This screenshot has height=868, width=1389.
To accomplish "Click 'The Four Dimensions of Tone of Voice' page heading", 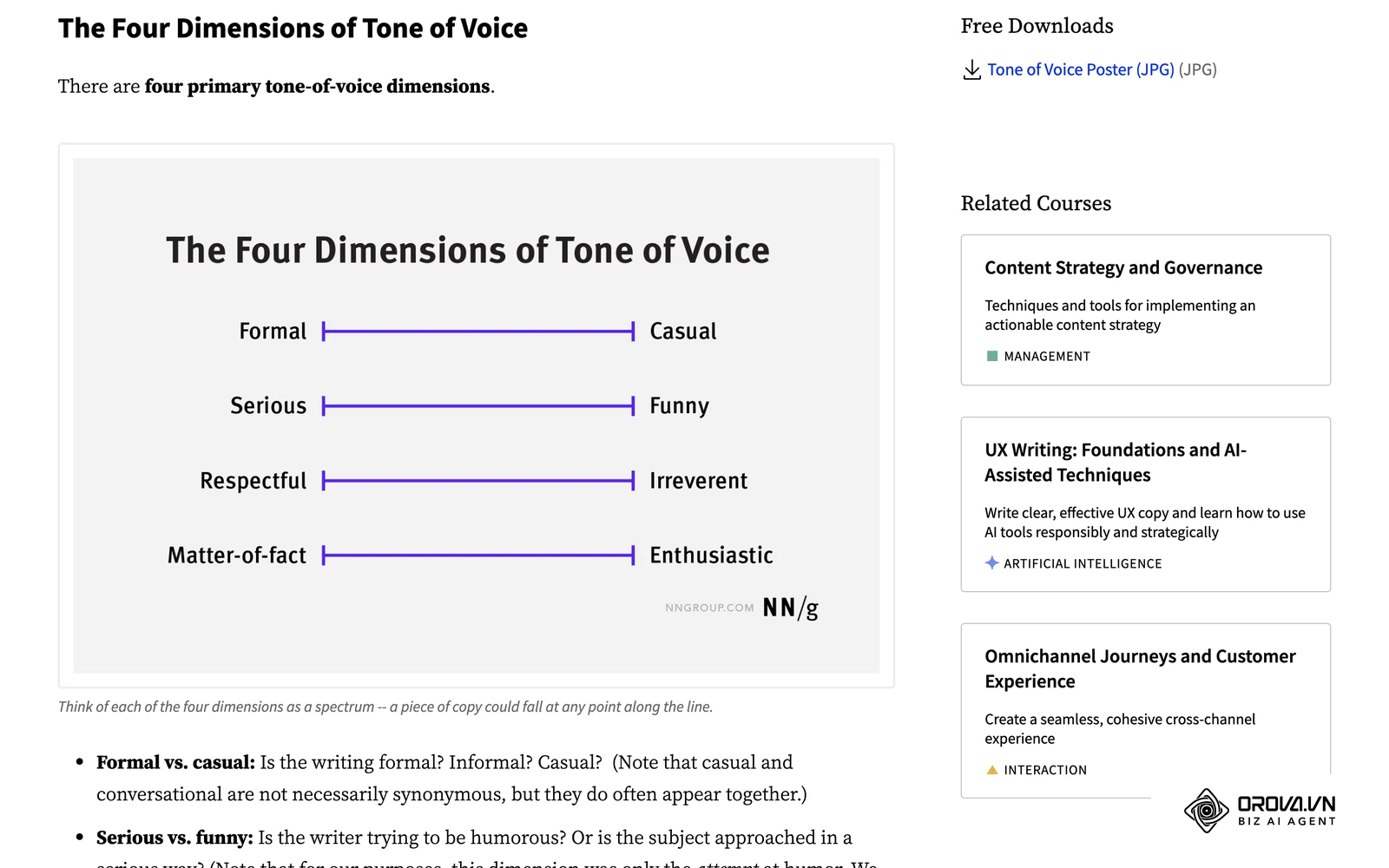I will pos(293,29).
